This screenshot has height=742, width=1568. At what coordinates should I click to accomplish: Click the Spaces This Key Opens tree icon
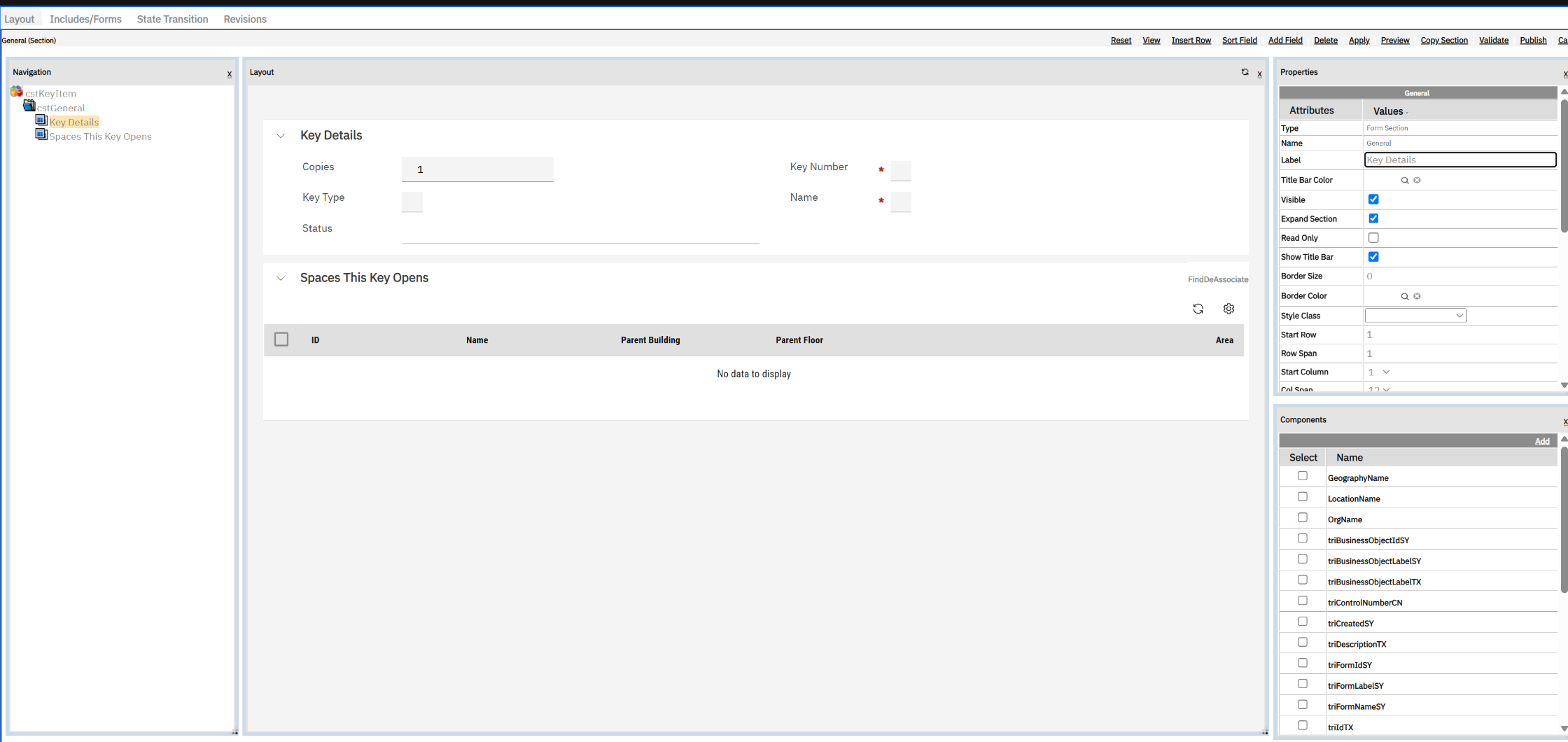coord(42,134)
